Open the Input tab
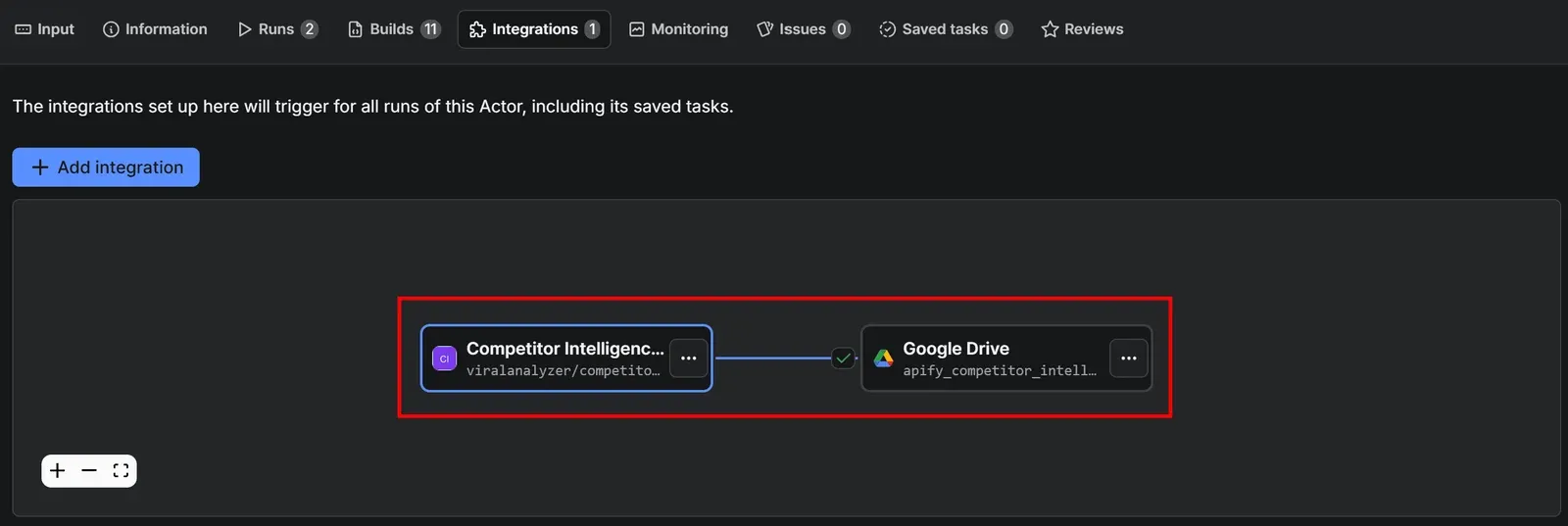Screen dimensions: 1568x526 point(45,29)
